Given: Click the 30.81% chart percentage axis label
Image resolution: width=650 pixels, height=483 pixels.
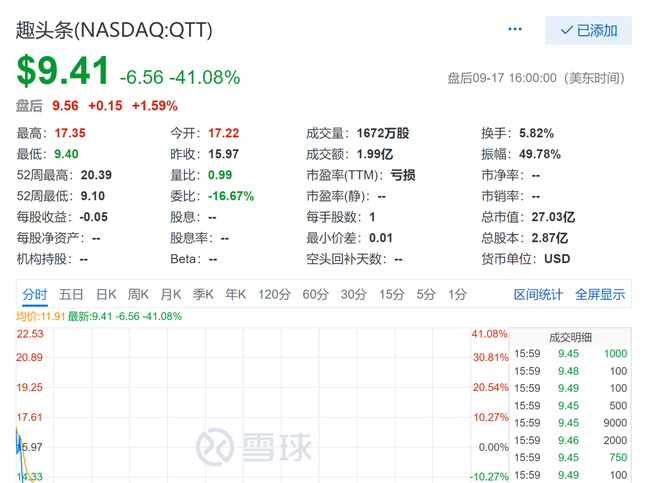Looking at the screenshot, I should pos(491,357).
